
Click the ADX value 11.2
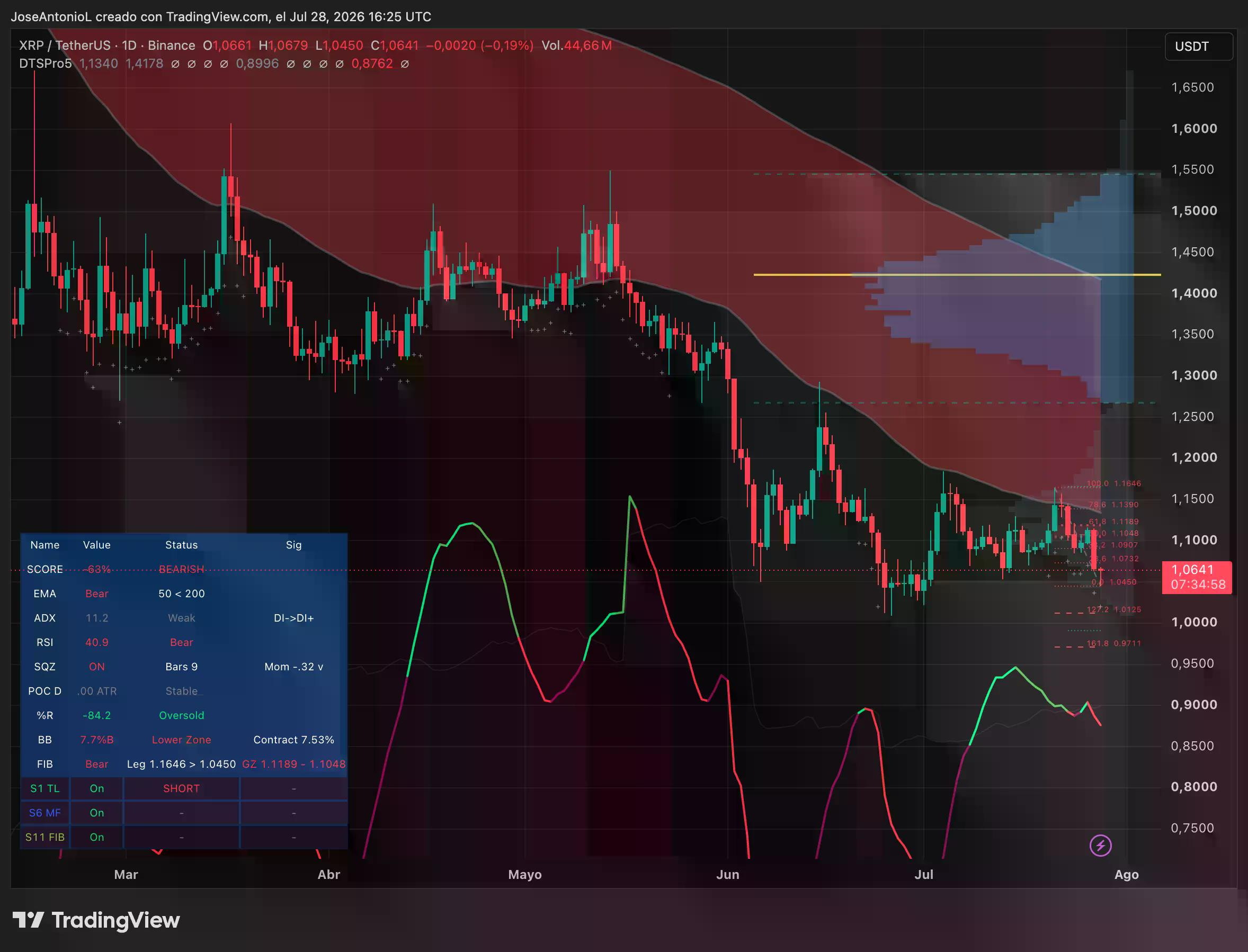pos(97,618)
